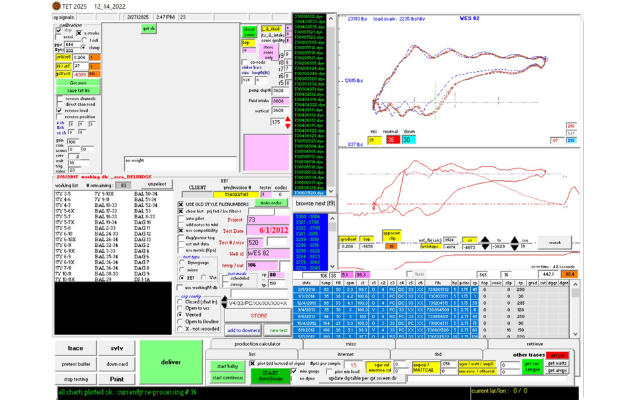Select the Closed (shut in) csg config option

180,302
